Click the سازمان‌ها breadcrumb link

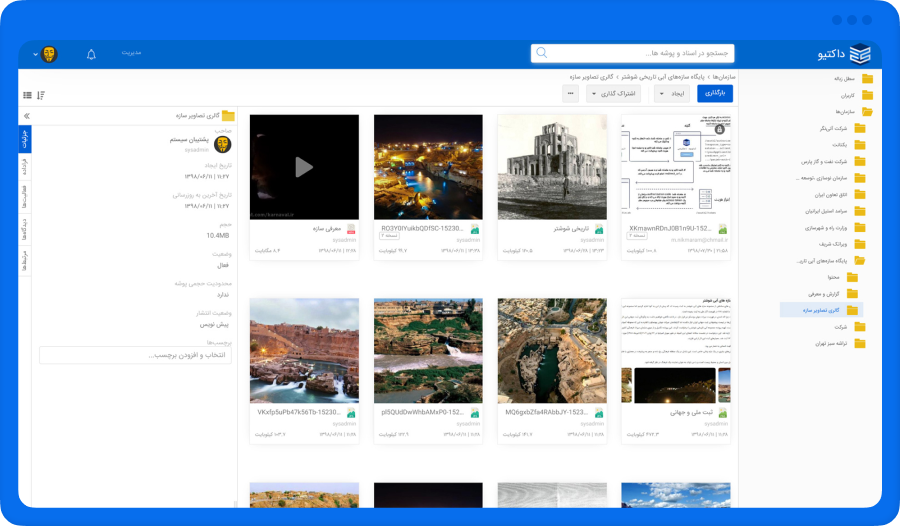[x=724, y=77]
